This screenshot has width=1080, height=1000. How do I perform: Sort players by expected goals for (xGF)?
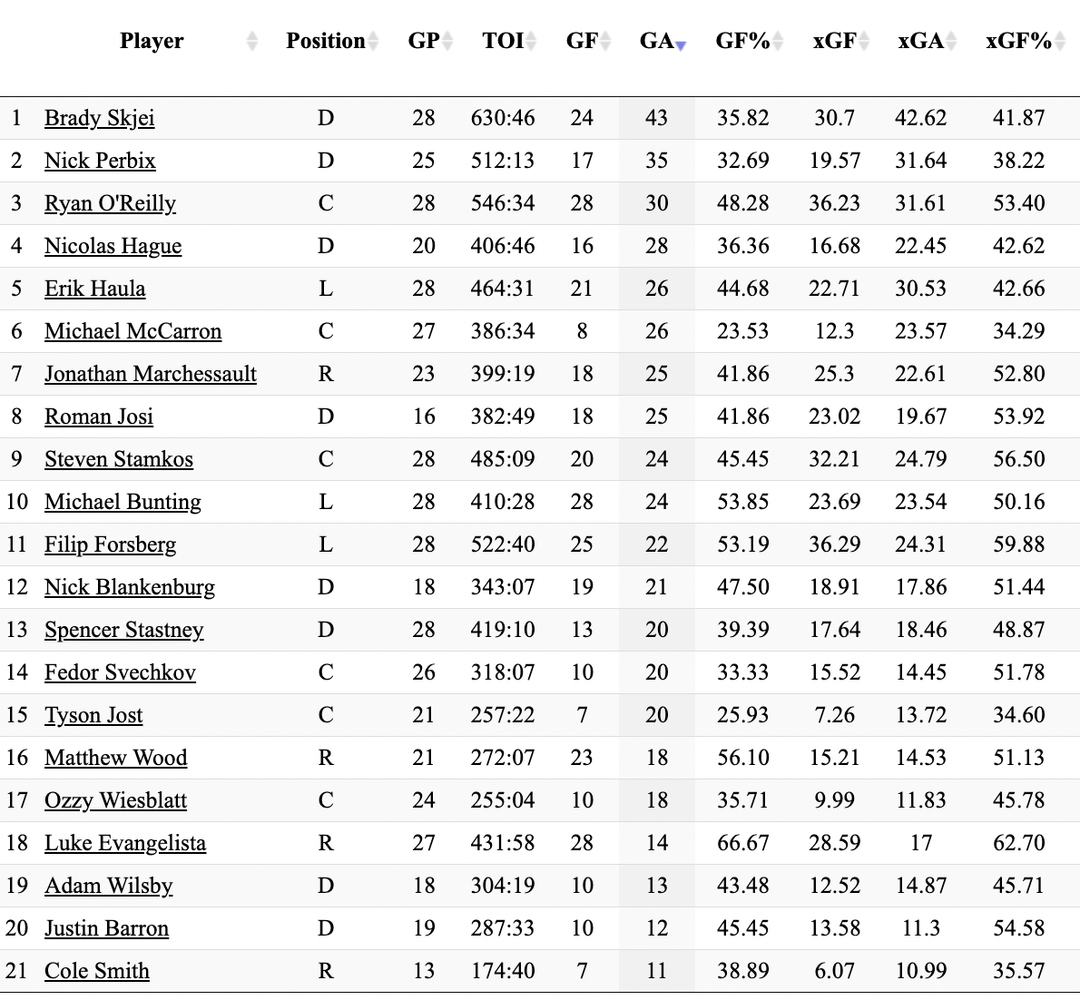point(833,41)
